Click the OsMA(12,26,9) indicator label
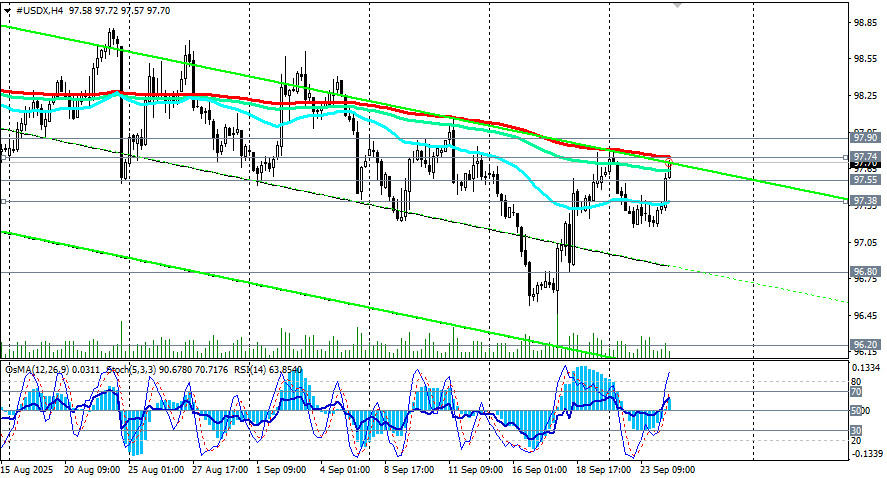Viewport: 887px width, 478px height. 38,370
